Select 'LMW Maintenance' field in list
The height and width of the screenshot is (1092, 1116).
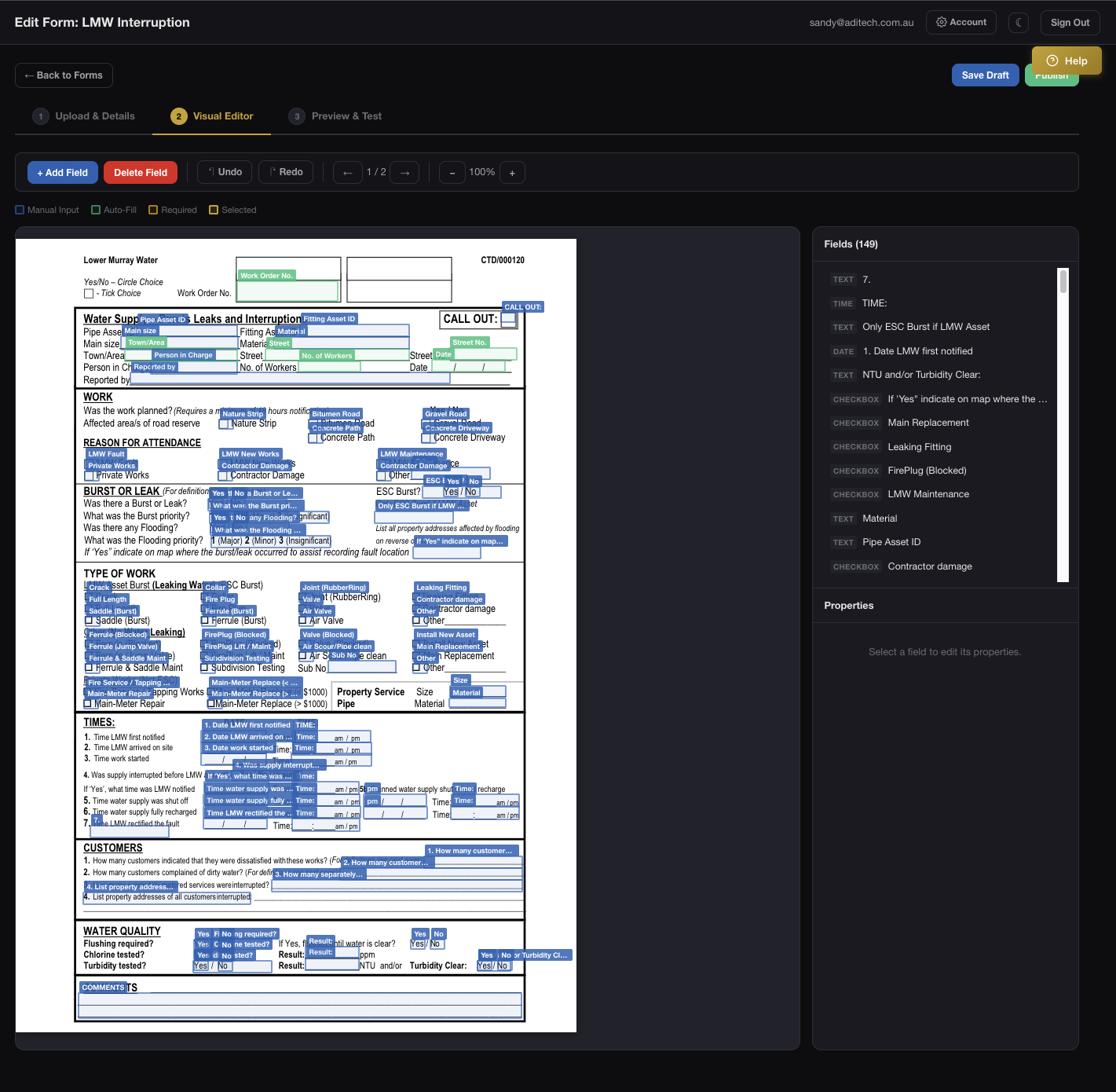pos(939,494)
